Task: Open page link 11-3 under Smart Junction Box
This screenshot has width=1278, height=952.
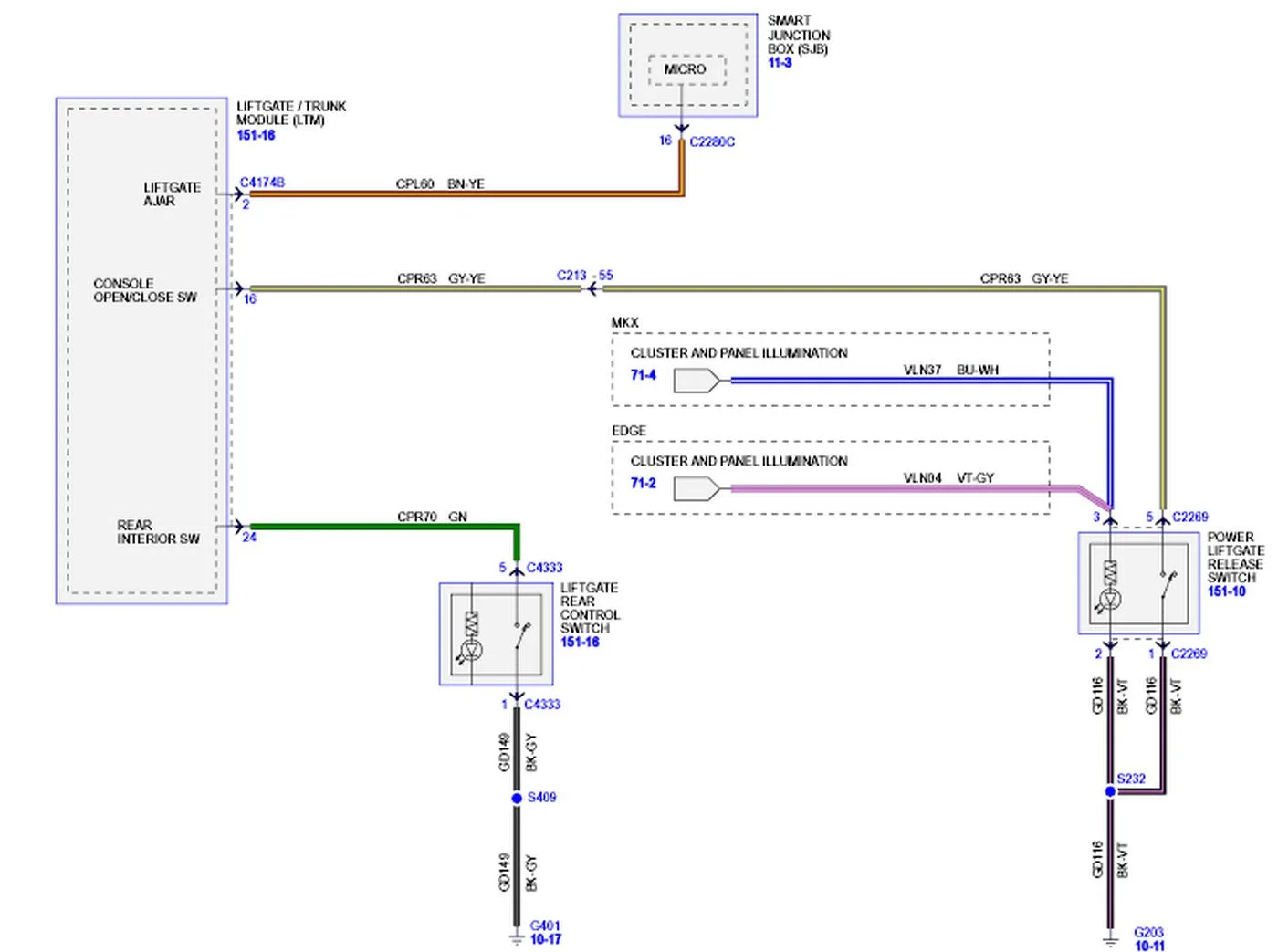Action: (x=780, y=63)
